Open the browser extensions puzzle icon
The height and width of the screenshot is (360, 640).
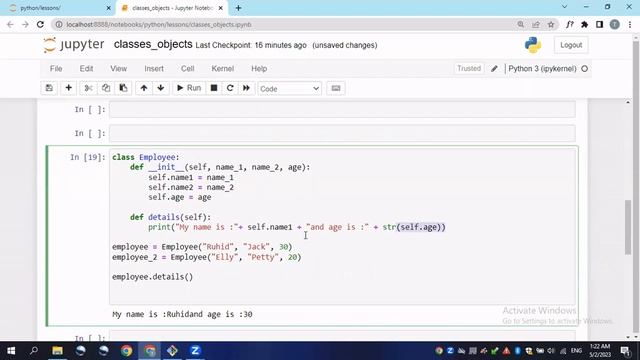tap(584, 24)
